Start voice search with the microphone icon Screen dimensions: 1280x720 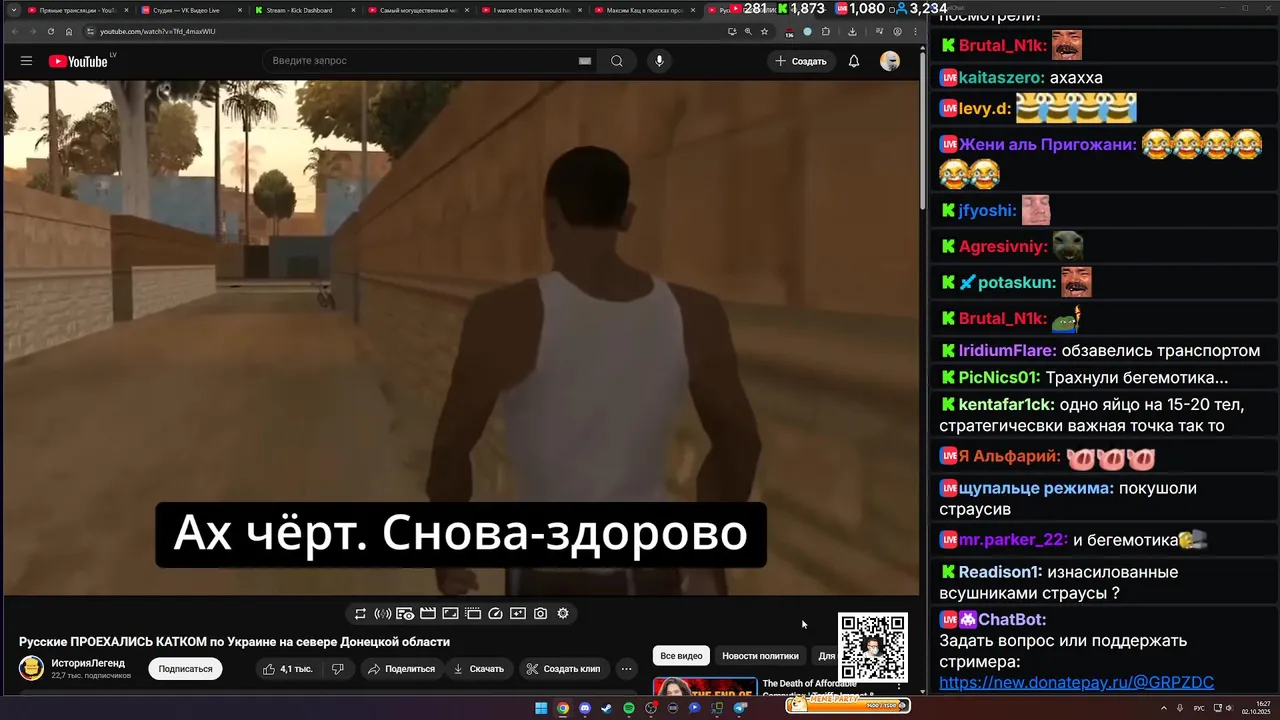pos(658,61)
